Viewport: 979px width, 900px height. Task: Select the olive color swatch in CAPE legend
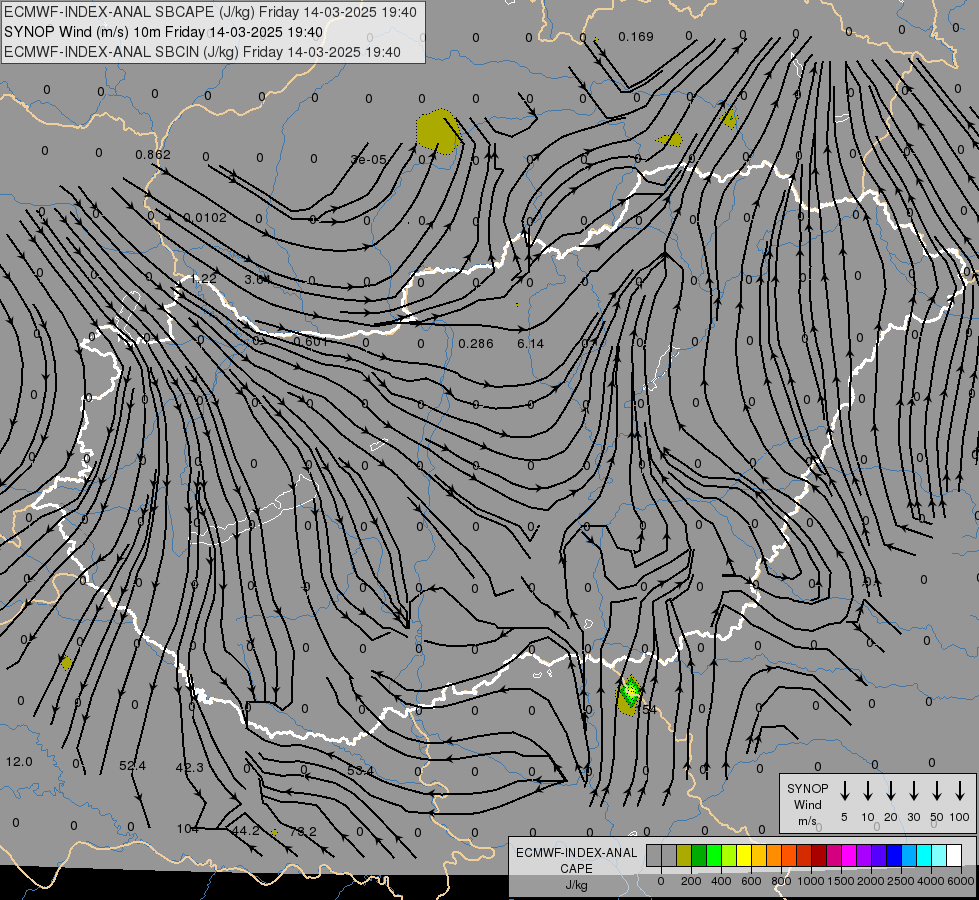click(x=684, y=855)
